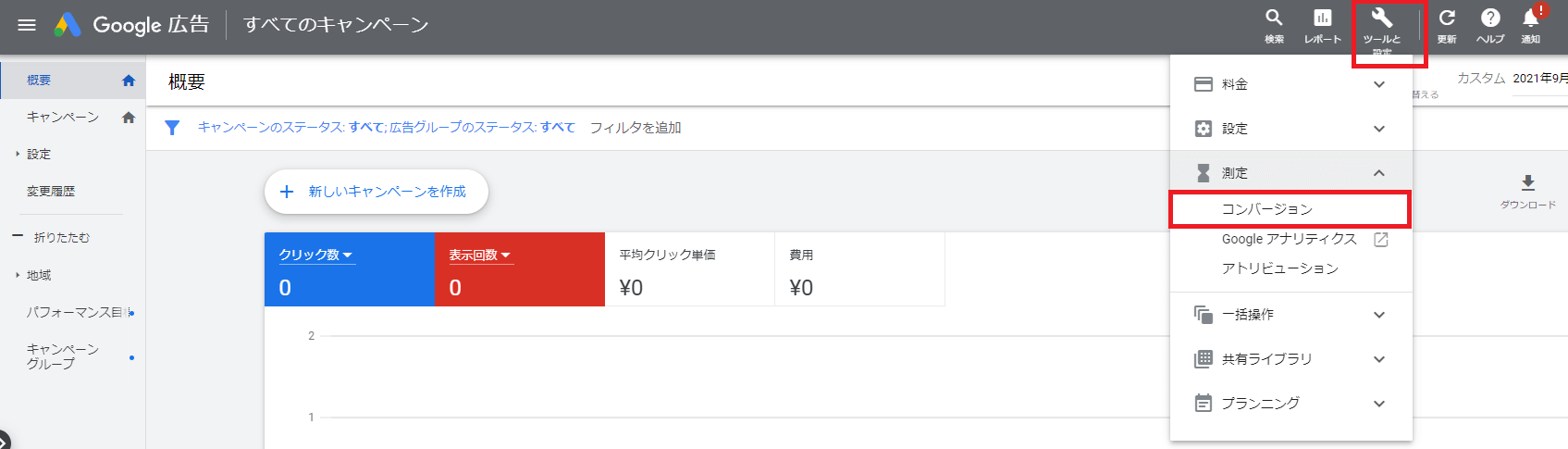The width and height of the screenshot is (1568, 449).
Task: Select the 費用 metric card
Action: pyautogui.click(x=859, y=269)
